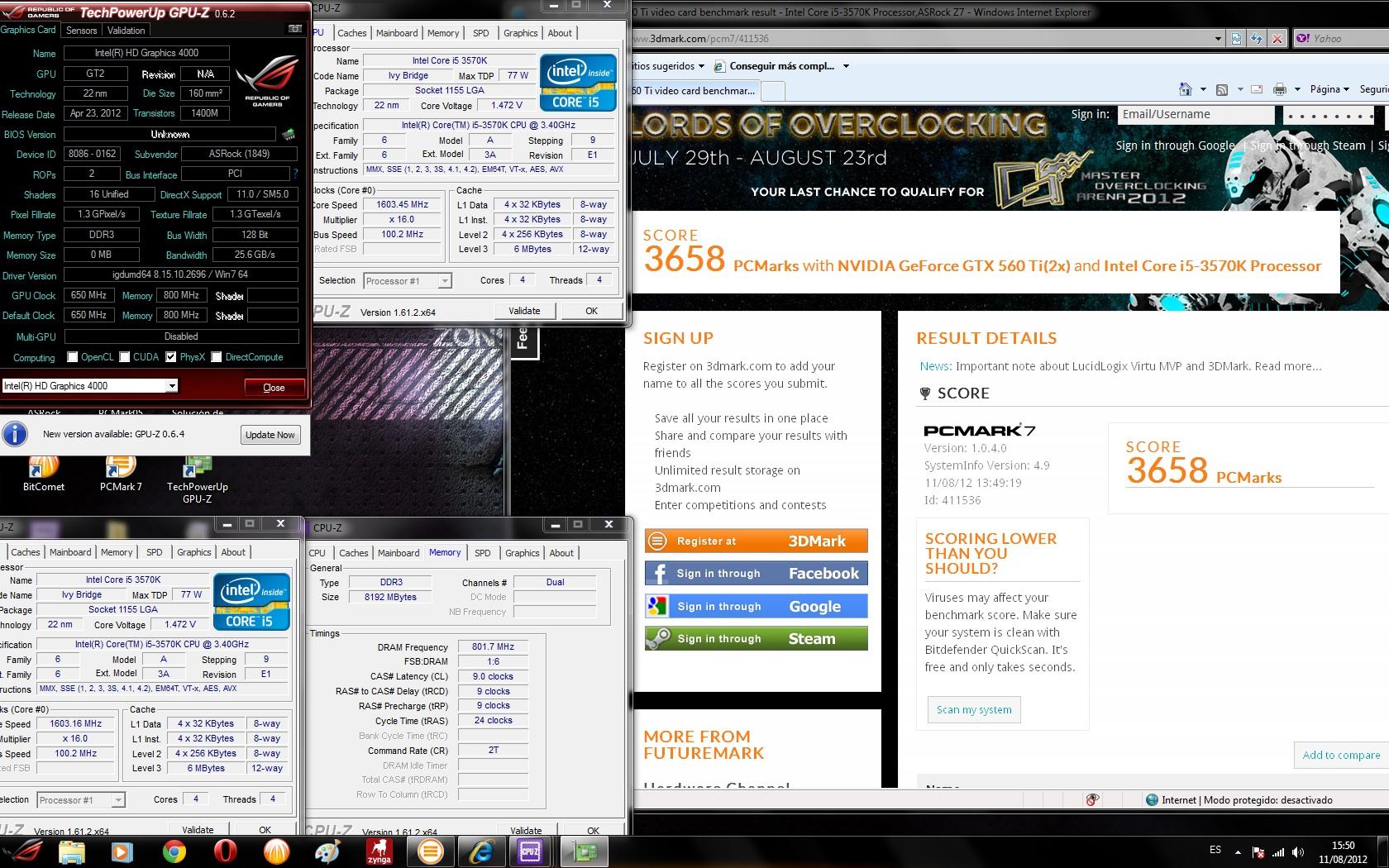Open Graphics tab in CPU-Z below BitComet icon
The width and height of the screenshot is (1389, 868).
click(194, 552)
